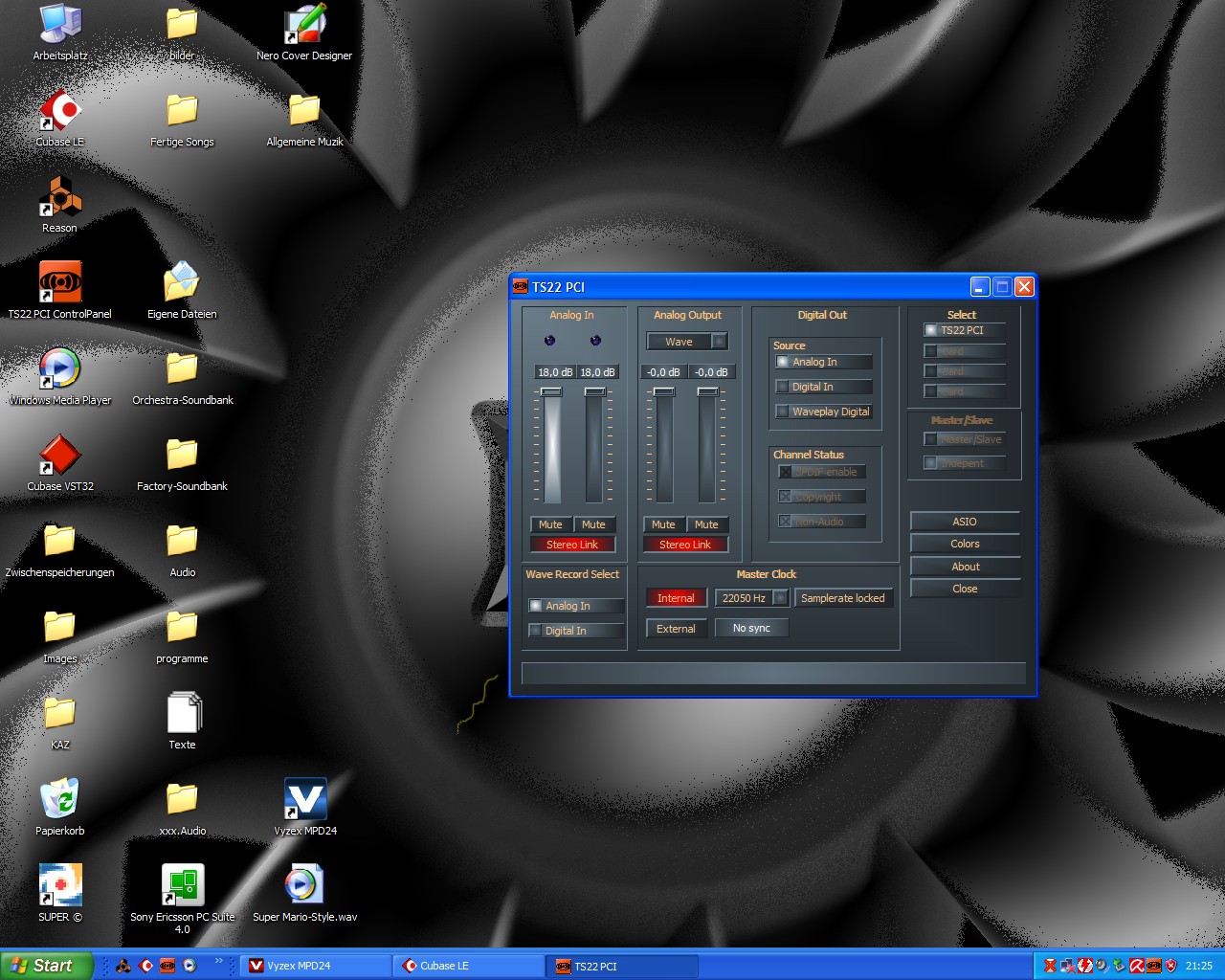1225x980 pixels.
Task: Switch to TS22 PCI taskbar item
Action: point(622,966)
